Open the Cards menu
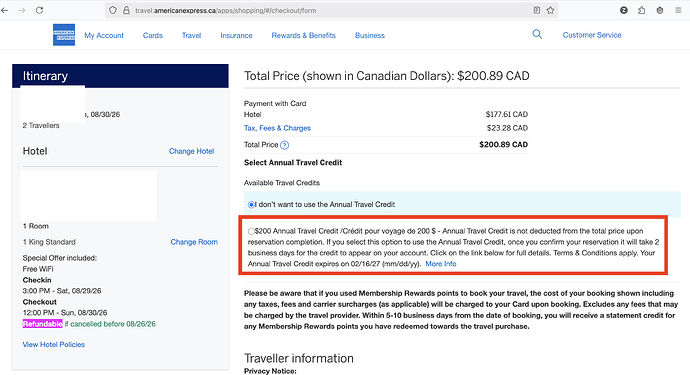 (153, 35)
